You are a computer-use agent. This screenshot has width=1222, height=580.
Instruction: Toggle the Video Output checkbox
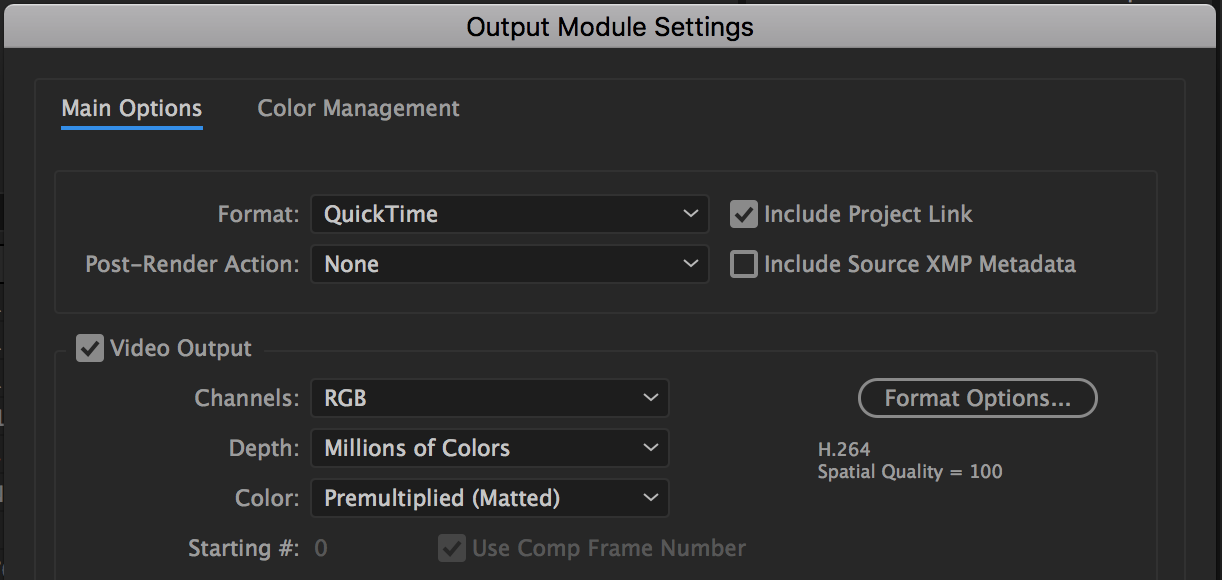click(x=90, y=348)
